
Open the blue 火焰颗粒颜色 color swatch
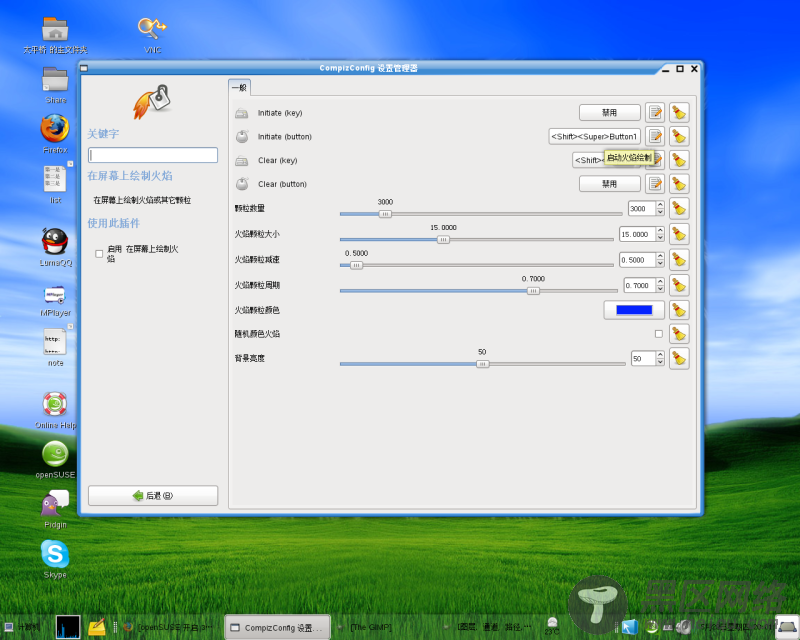point(634,310)
